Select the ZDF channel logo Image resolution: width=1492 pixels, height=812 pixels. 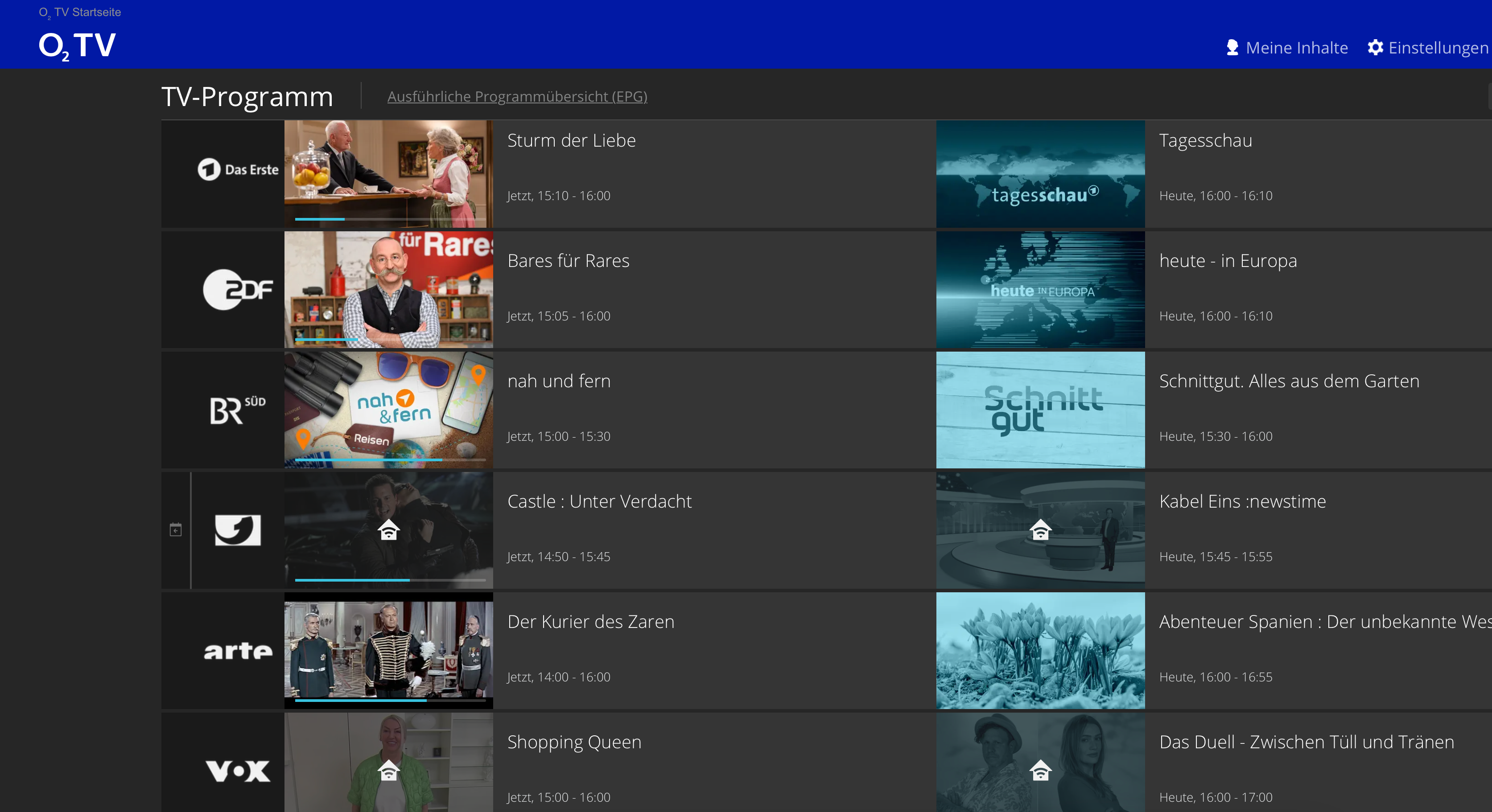[x=238, y=289]
